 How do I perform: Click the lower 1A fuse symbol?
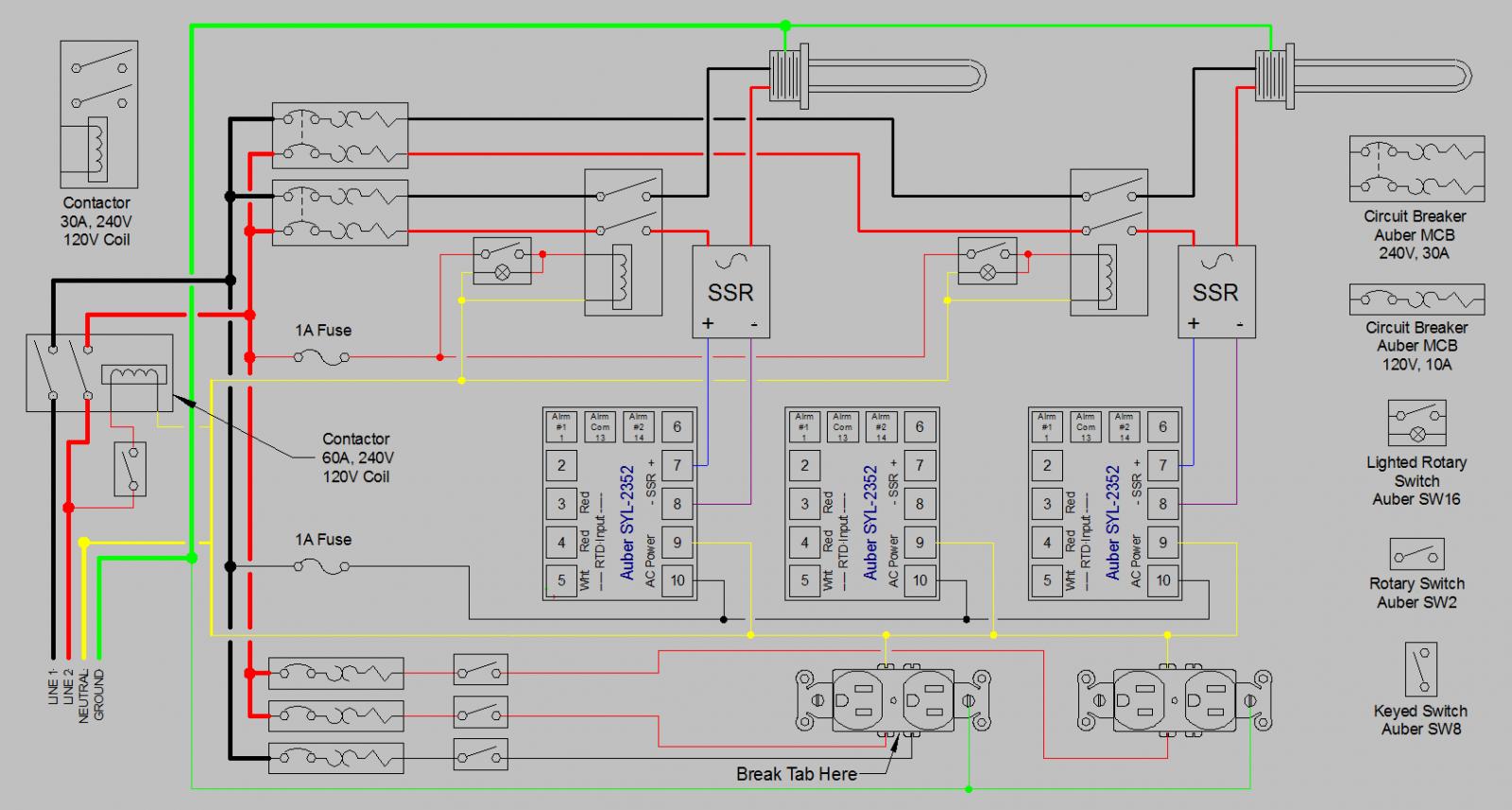[322, 566]
